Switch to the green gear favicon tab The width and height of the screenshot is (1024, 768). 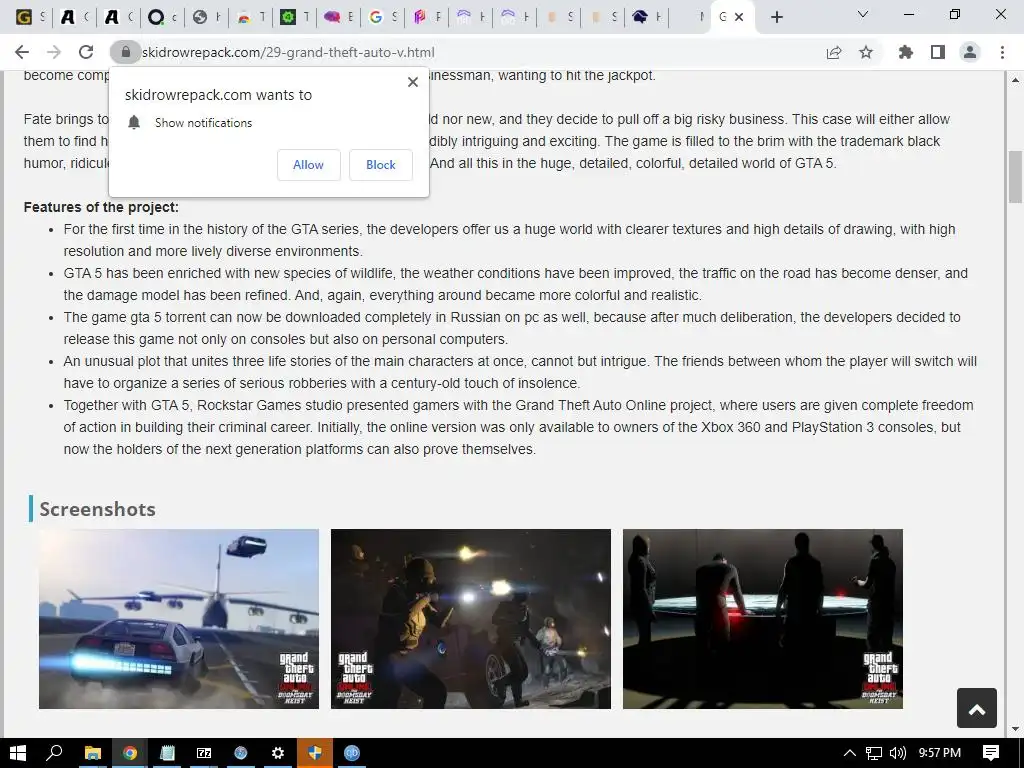pos(288,17)
